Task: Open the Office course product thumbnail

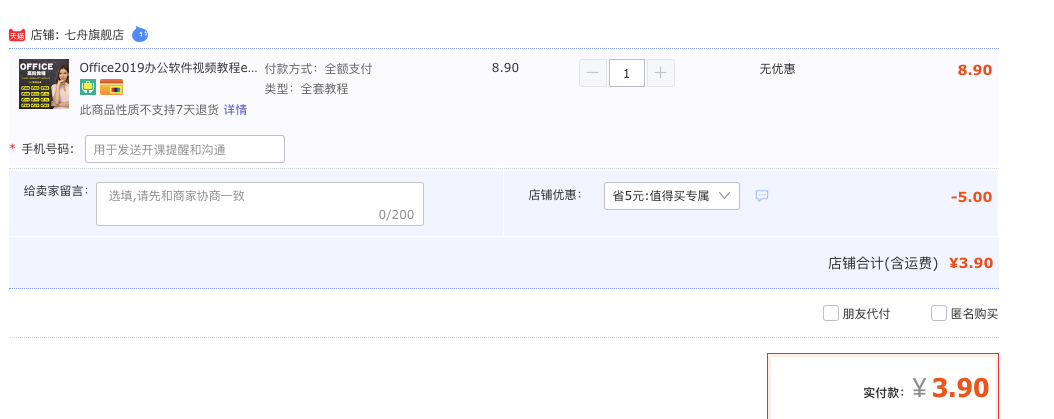Action: (x=44, y=84)
